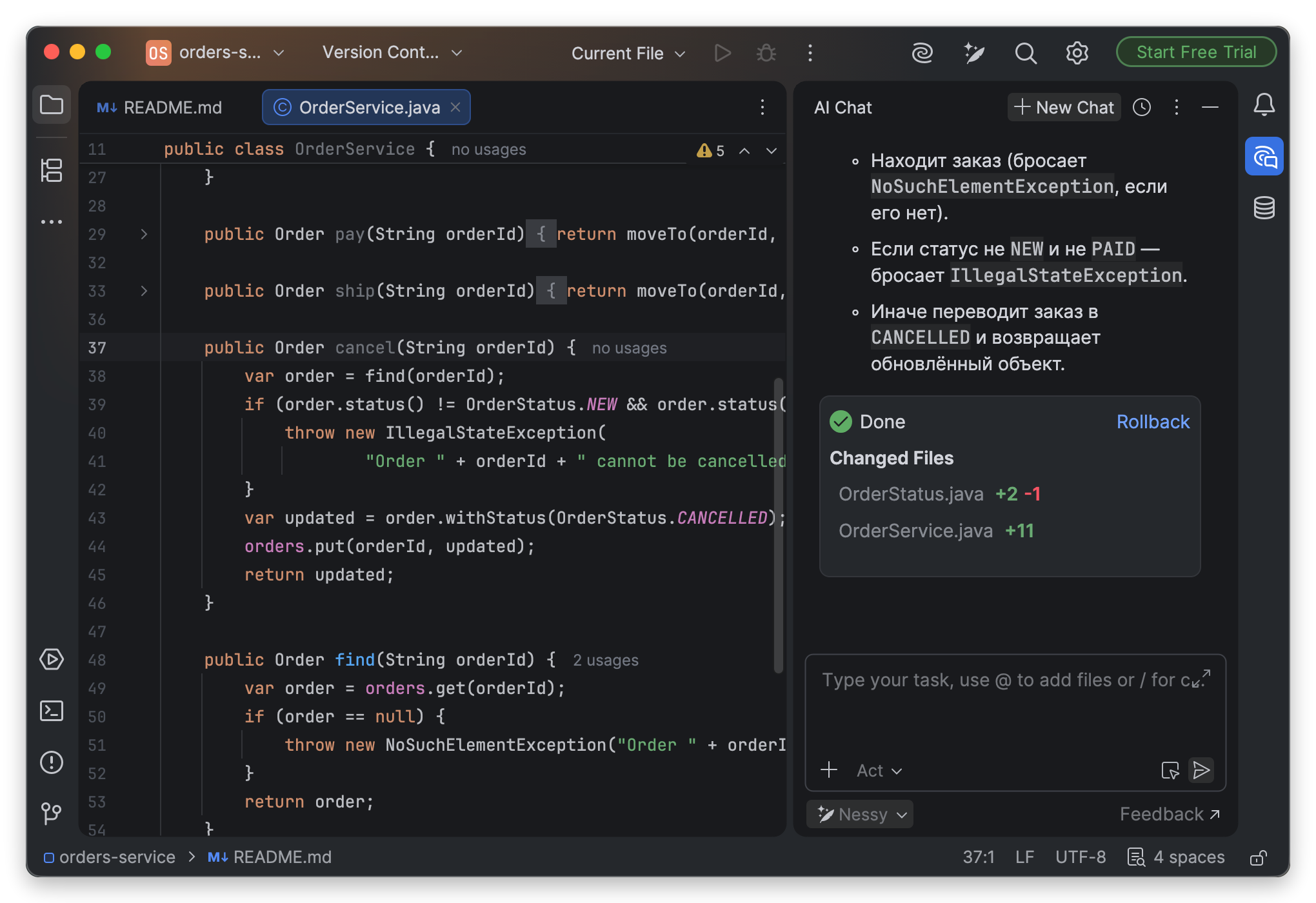Close the OrderService.java tab
Screen dimensions: 1316x903
(x=455, y=107)
